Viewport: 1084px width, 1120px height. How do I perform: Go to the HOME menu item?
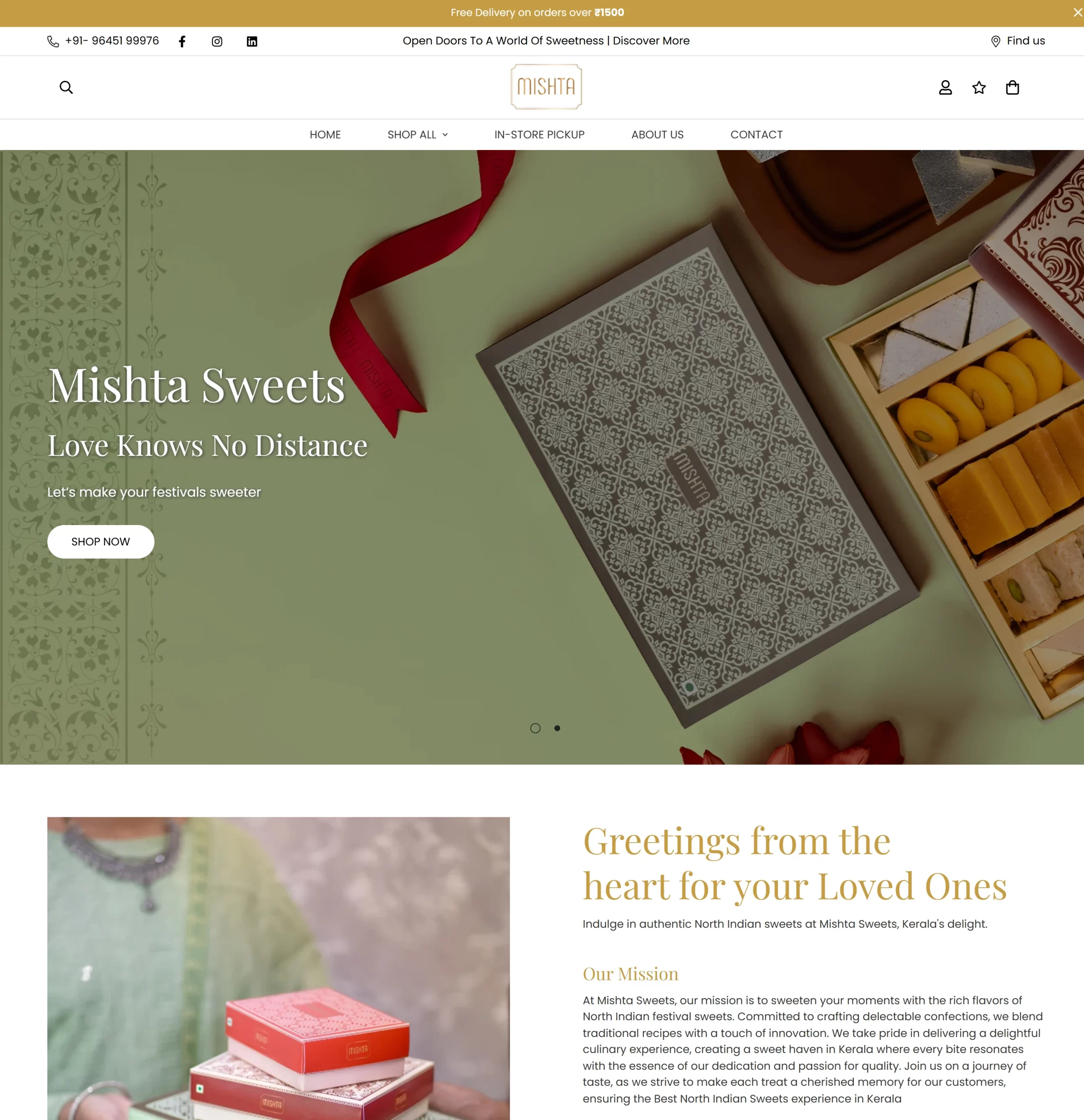[x=325, y=135]
